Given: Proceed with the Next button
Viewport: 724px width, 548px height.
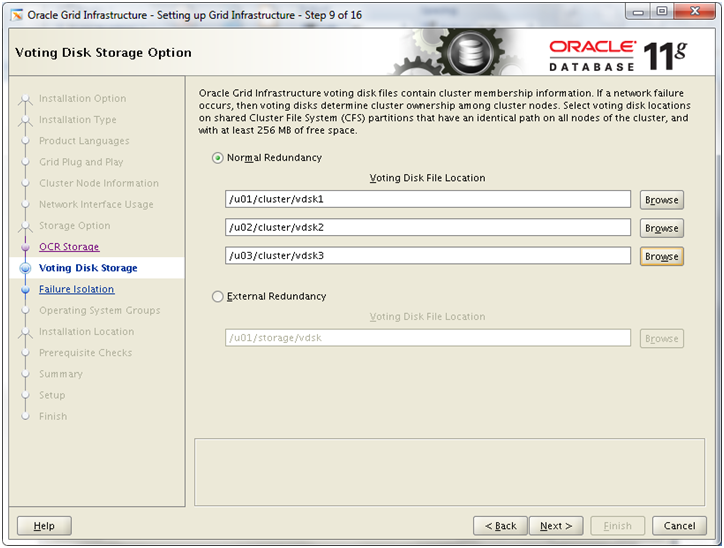Looking at the screenshot, I should [556, 526].
